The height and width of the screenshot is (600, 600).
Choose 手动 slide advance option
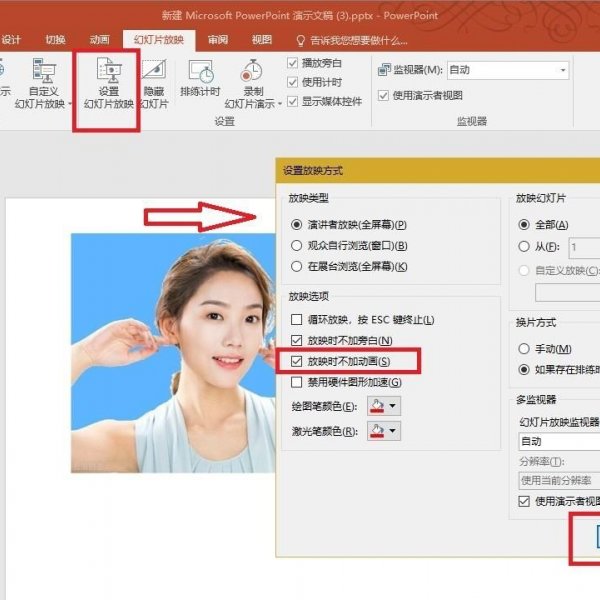[x=524, y=349]
